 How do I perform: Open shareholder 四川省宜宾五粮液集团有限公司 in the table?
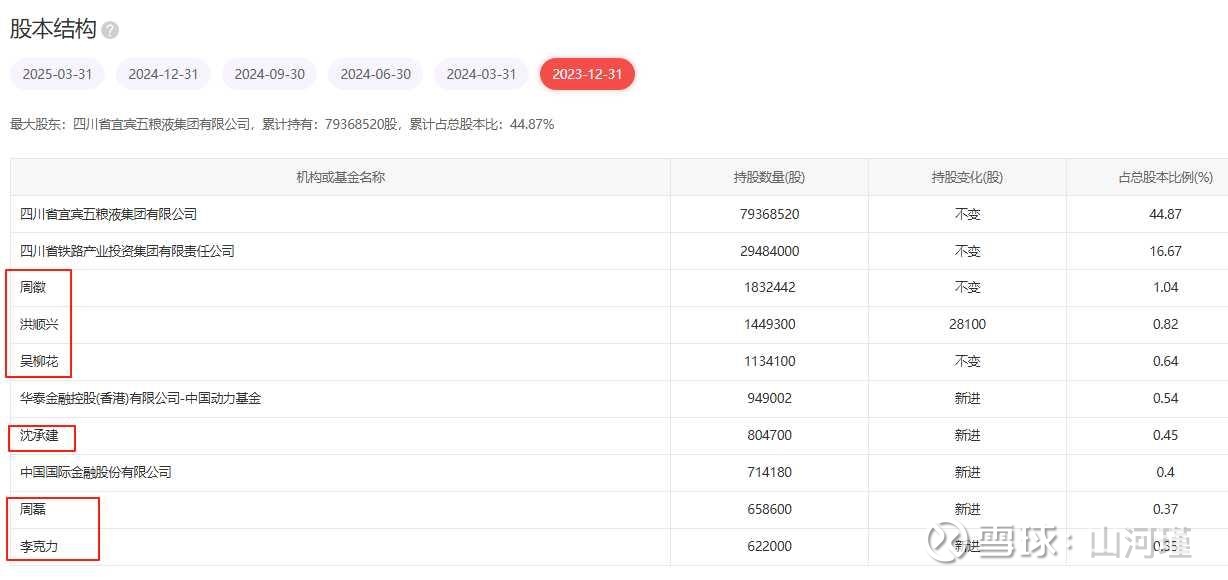[108, 214]
